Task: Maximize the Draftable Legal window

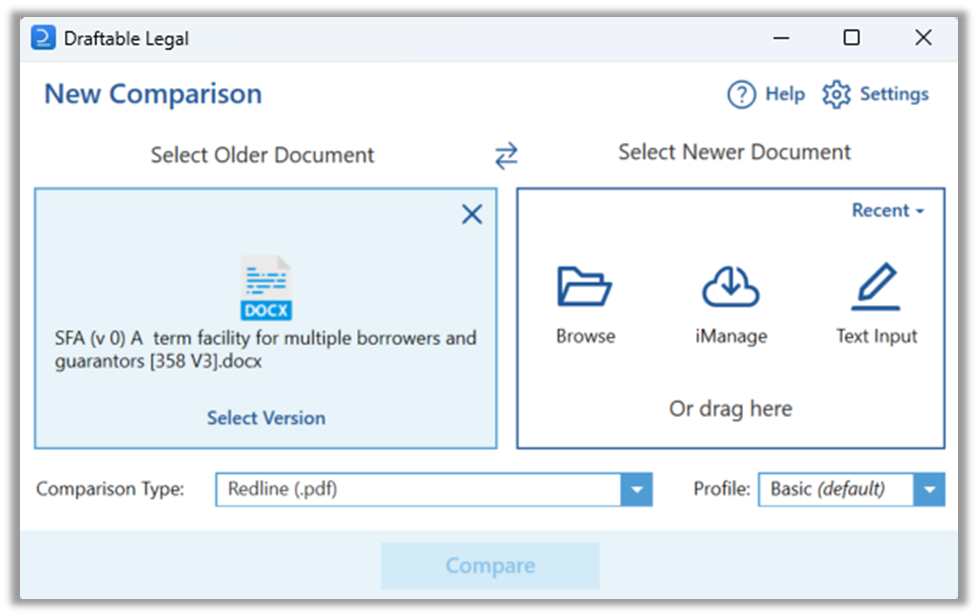Action: point(851,38)
